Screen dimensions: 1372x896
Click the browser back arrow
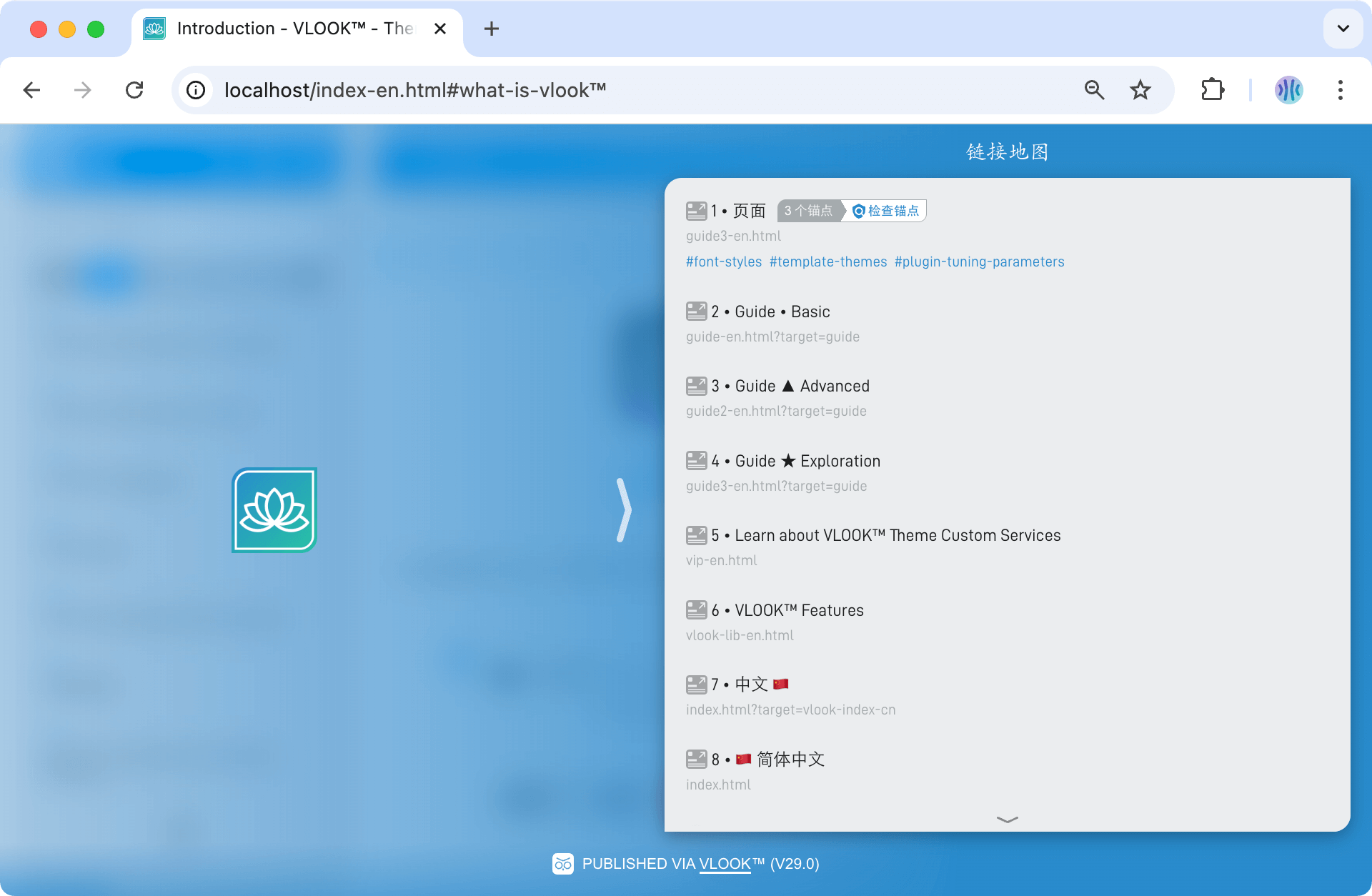pyautogui.click(x=31, y=90)
